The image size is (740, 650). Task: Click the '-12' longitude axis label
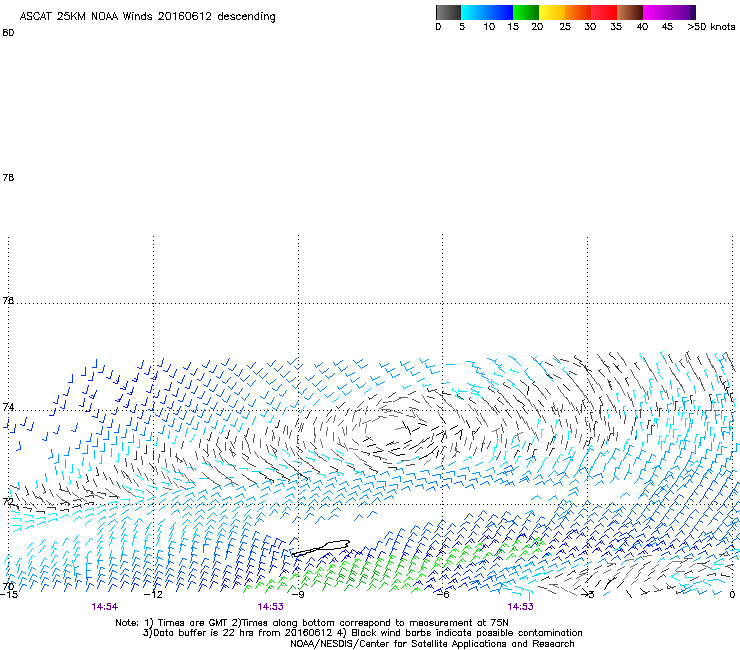153,595
